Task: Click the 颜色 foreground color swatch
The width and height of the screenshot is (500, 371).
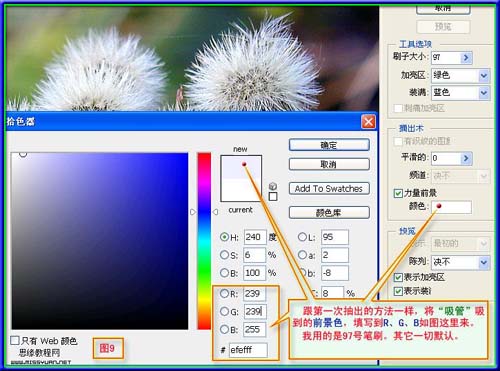Action: tap(452, 207)
